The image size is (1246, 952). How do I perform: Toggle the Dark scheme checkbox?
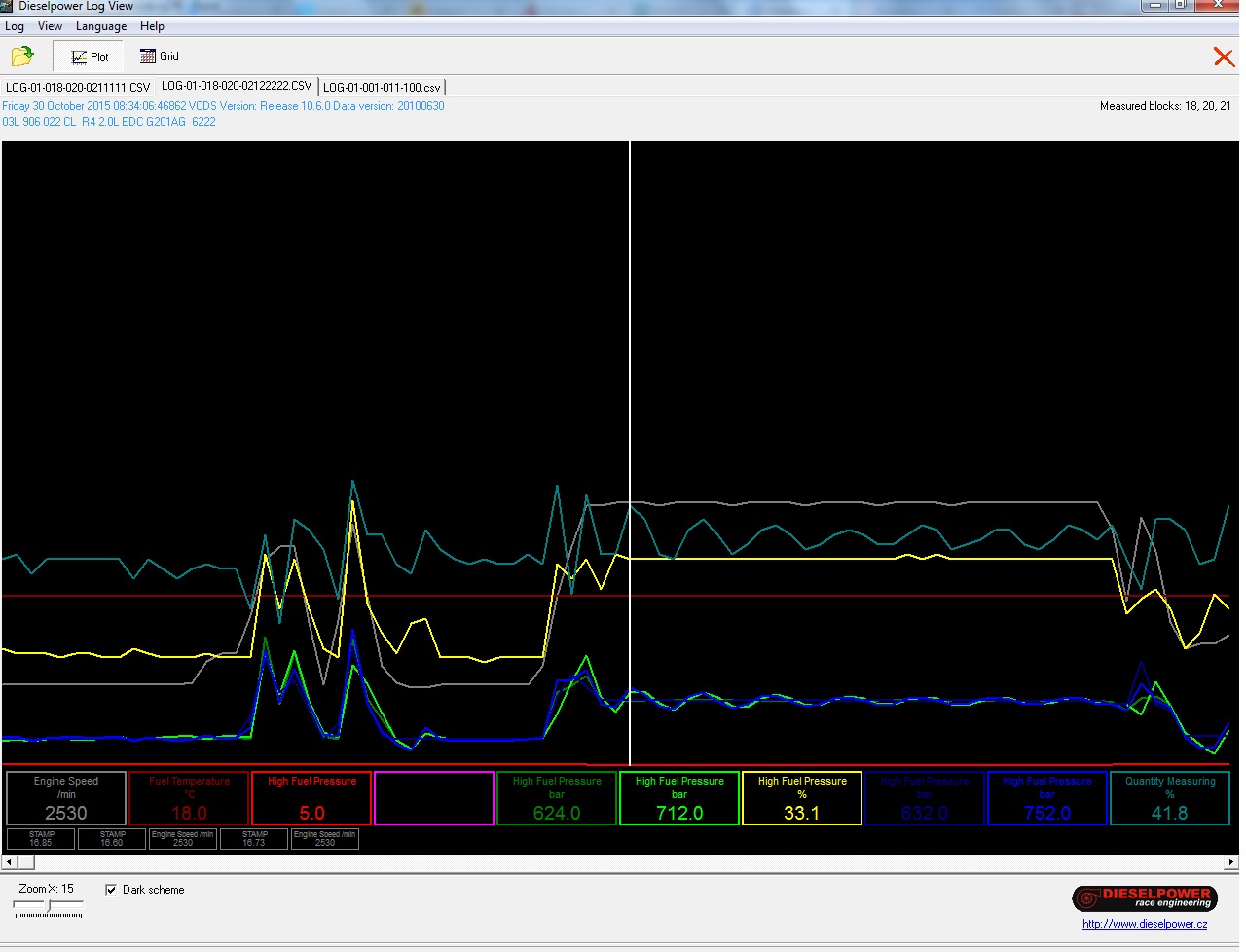(x=111, y=890)
